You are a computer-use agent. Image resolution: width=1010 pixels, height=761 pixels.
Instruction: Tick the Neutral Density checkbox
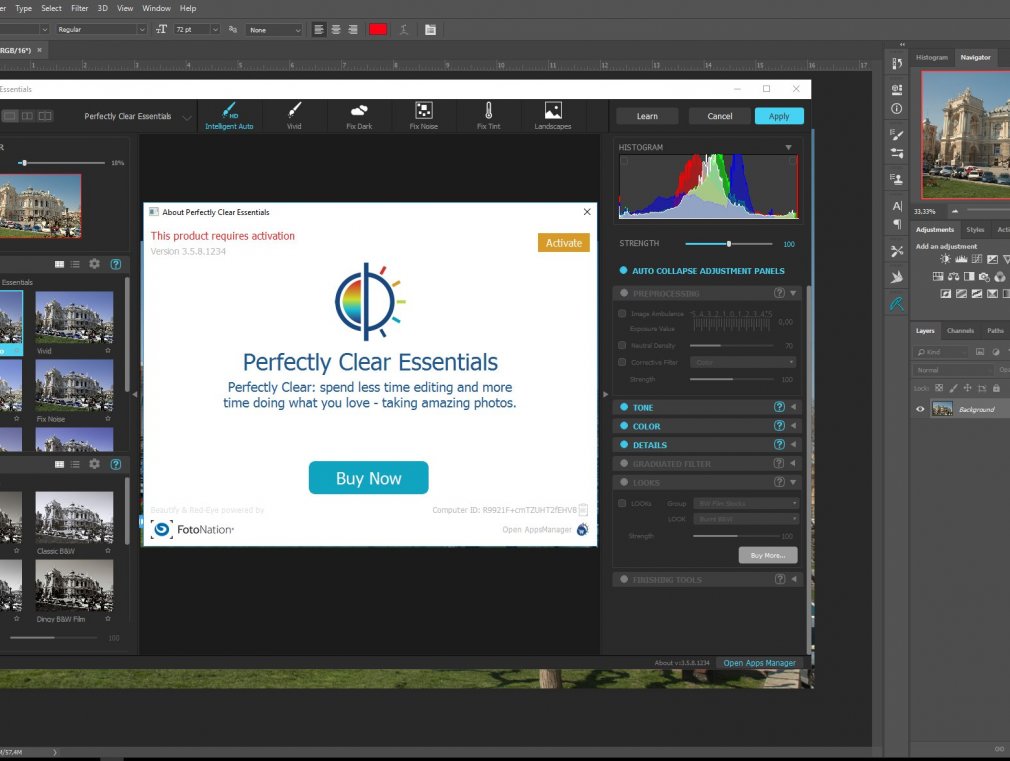click(x=622, y=345)
